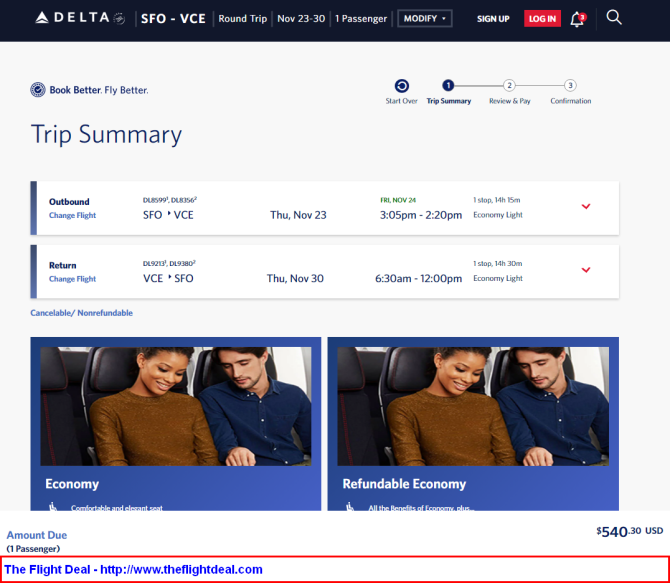Open the MODIFY dropdown

425,19
